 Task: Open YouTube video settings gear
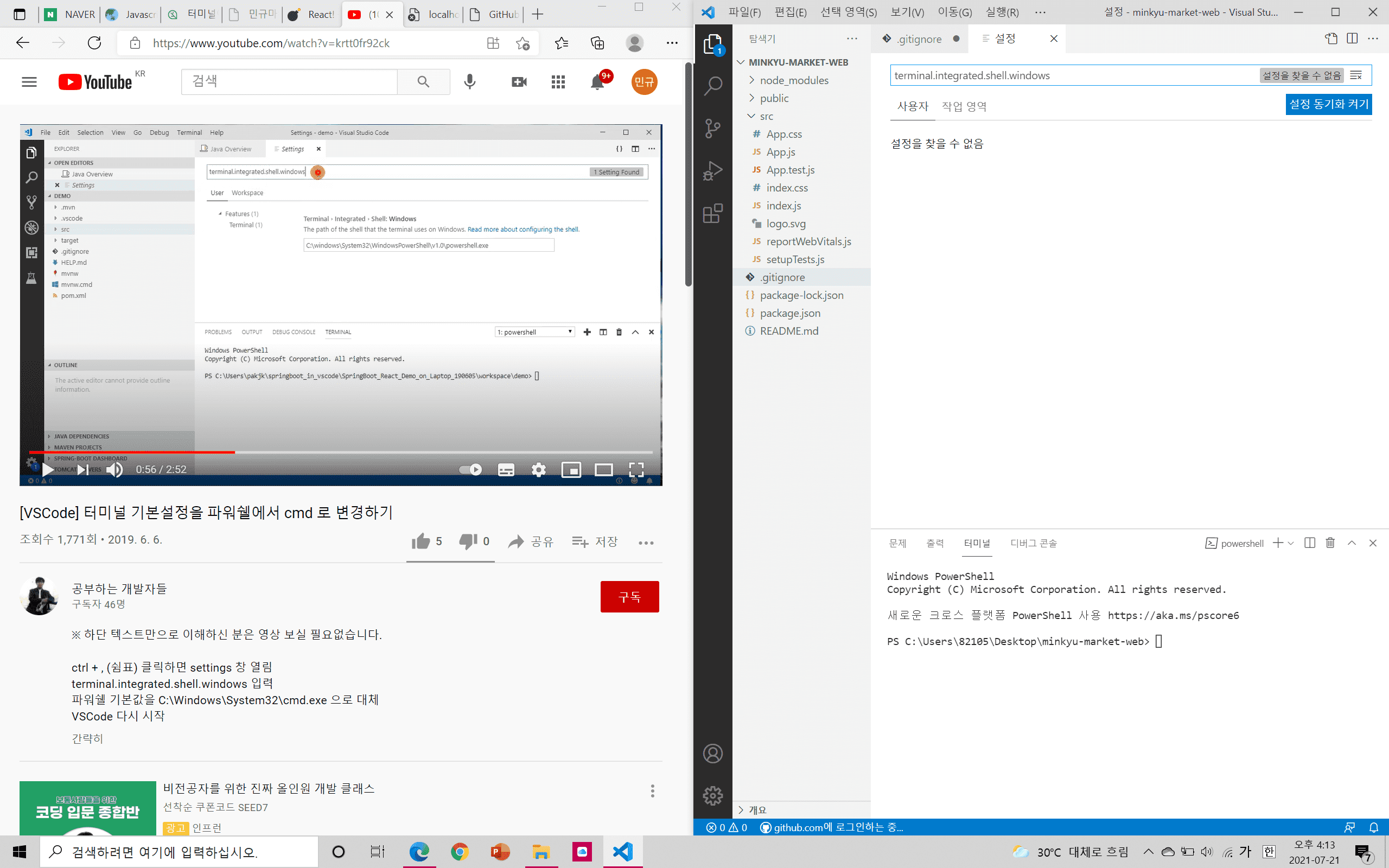(538, 470)
